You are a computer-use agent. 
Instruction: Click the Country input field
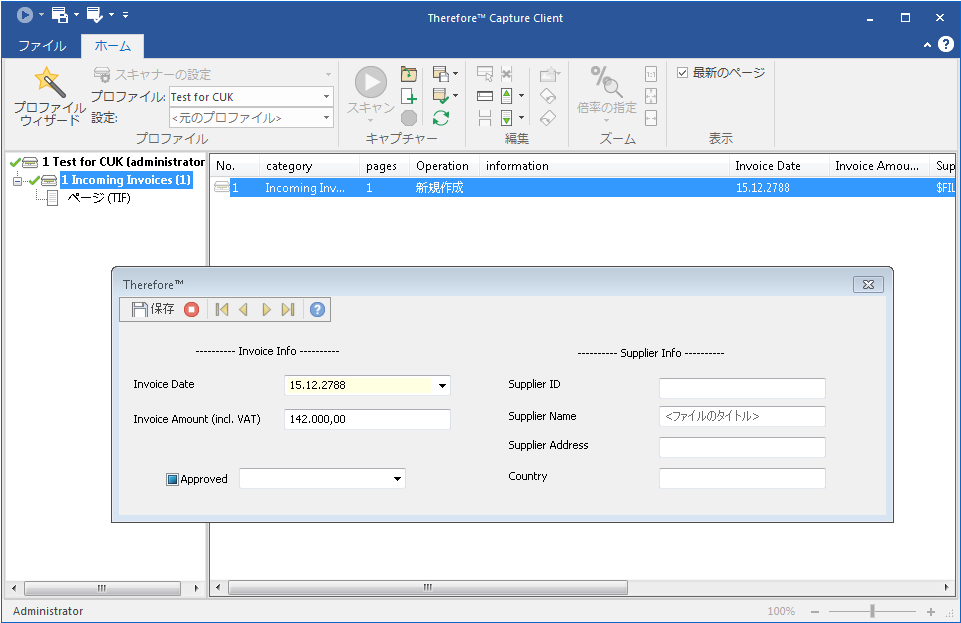coord(742,478)
